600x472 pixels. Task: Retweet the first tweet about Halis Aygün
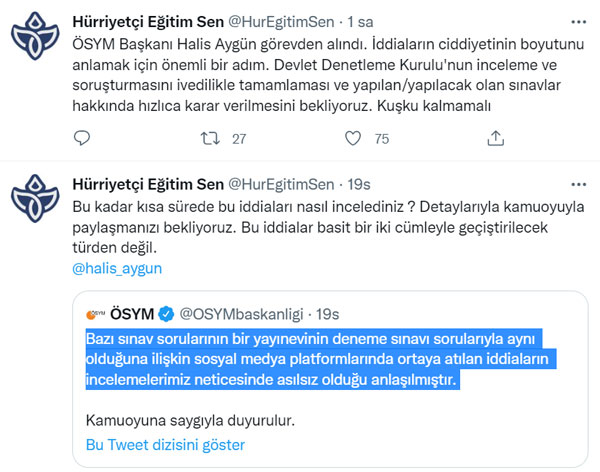pos(210,138)
